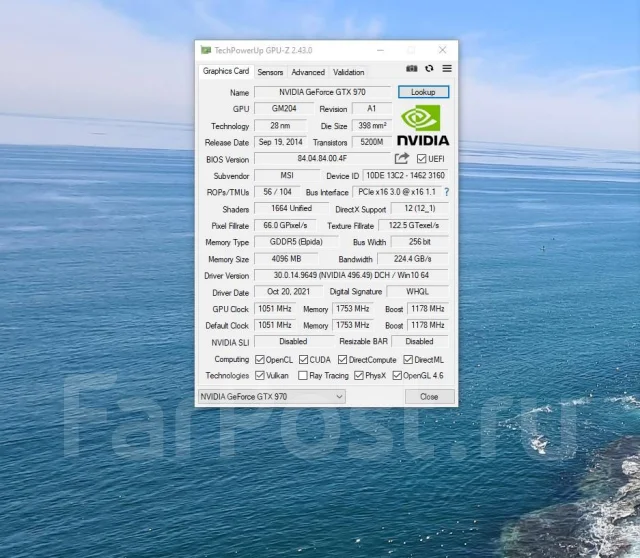Click the GPU Clock row Boost value 1178 MHz

pos(428,309)
